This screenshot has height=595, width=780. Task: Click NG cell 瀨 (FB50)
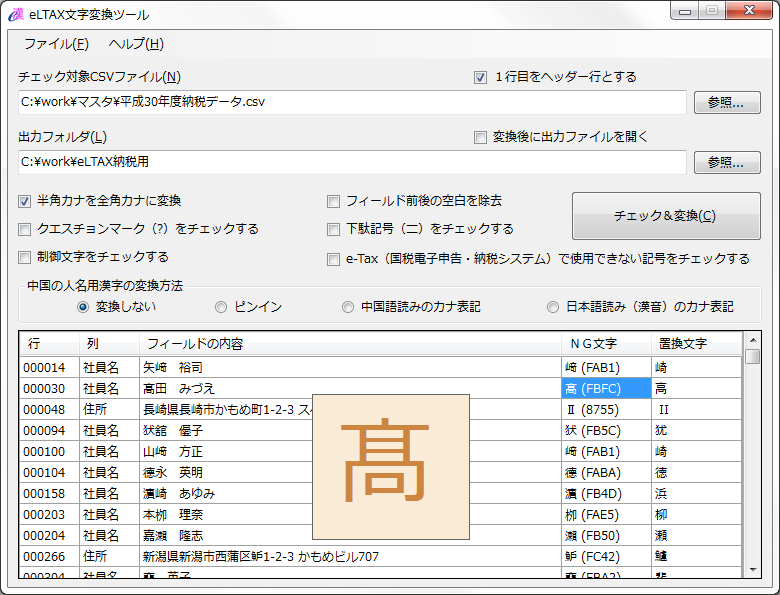(606, 535)
